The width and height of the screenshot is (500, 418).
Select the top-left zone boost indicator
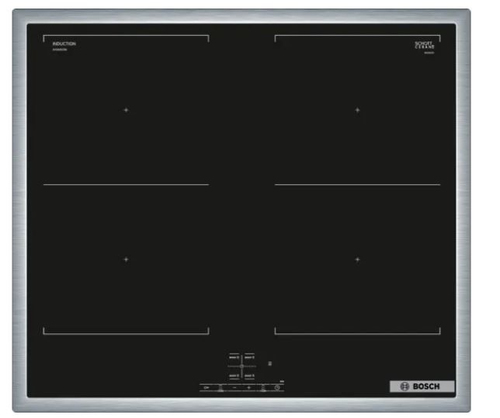coord(234,357)
